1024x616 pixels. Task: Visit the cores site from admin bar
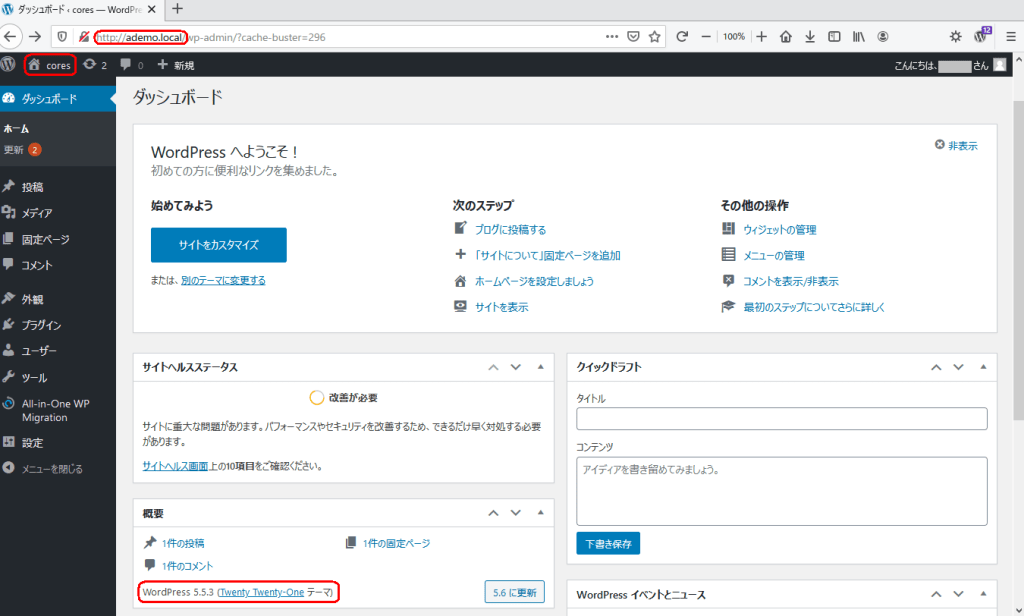click(x=50, y=65)
